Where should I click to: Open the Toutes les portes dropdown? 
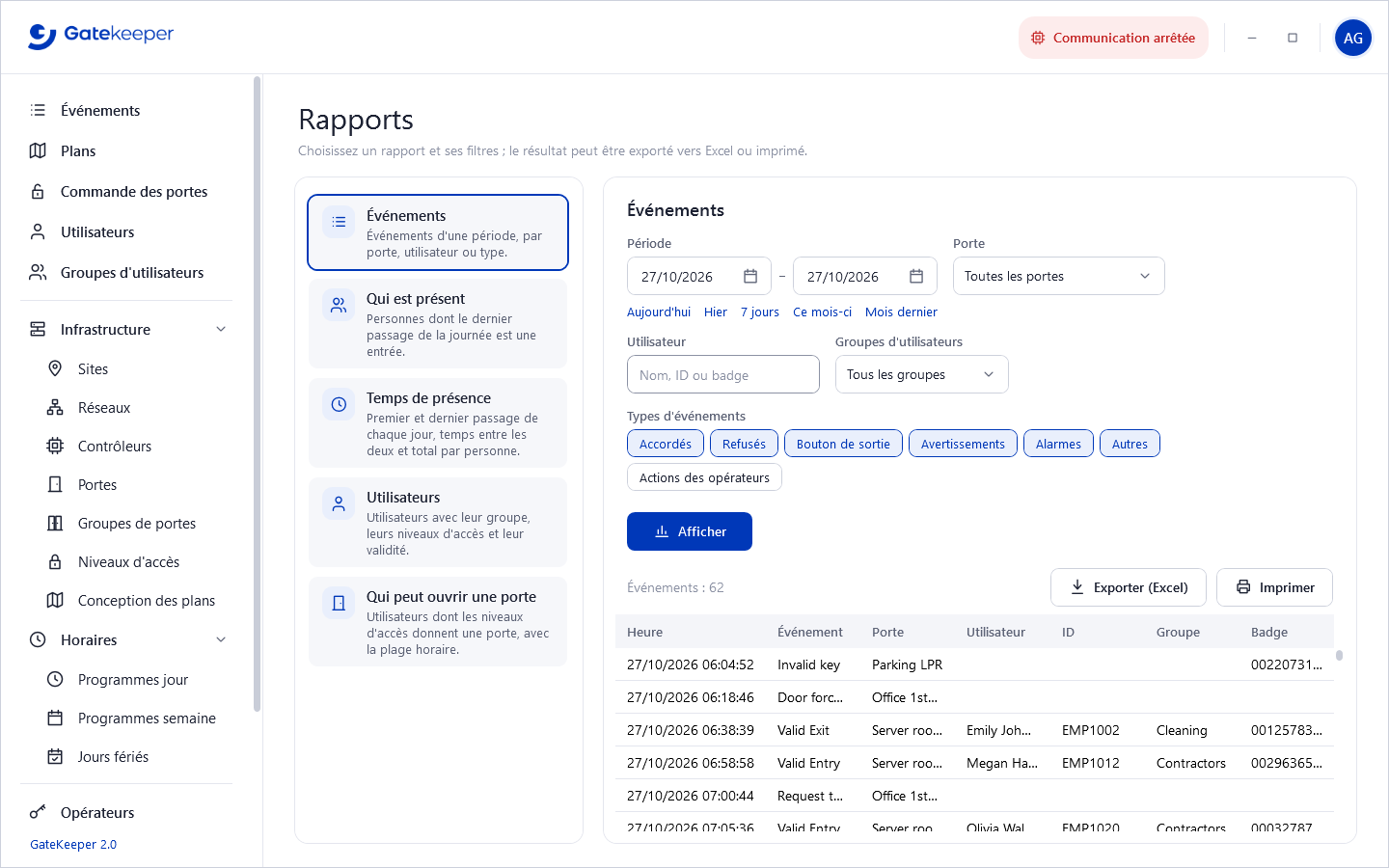[x=1058, y=276]
